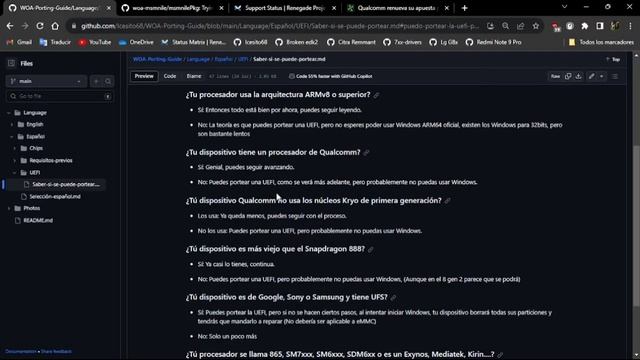
Task: Go back in browser history
Action: 10,26
